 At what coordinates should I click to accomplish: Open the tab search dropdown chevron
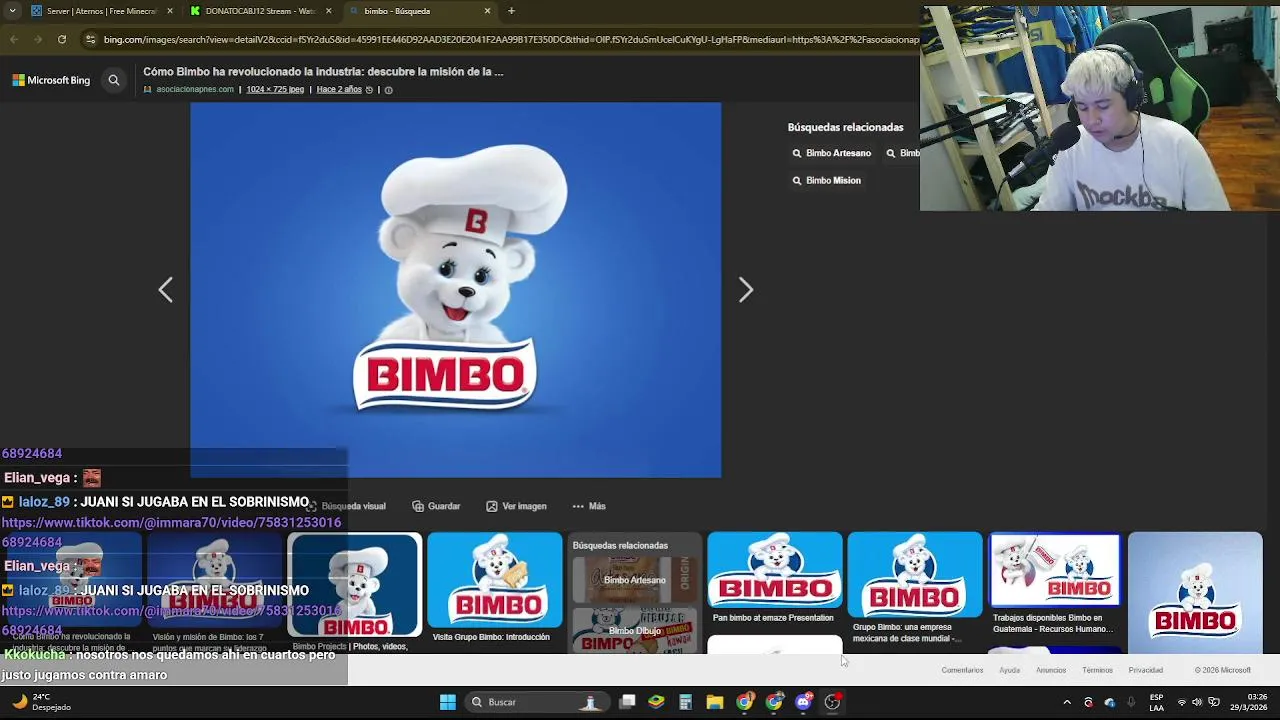[x=11, y=11]
